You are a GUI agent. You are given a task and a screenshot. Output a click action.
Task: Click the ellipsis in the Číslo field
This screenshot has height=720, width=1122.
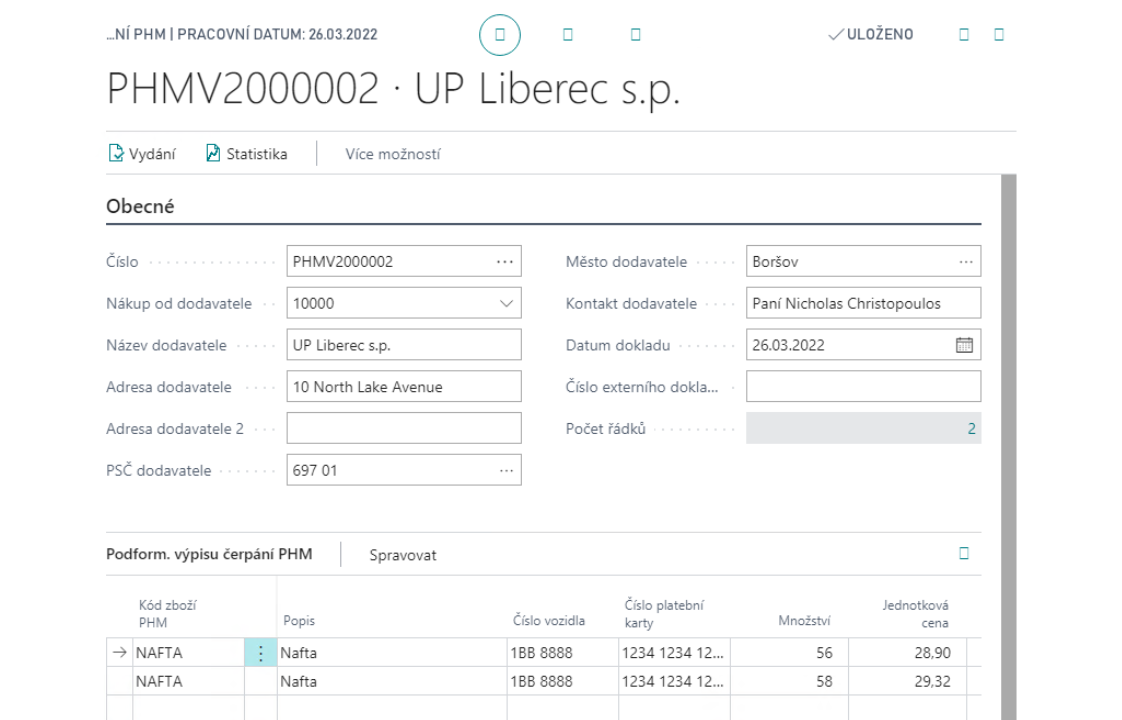point(506,262)
